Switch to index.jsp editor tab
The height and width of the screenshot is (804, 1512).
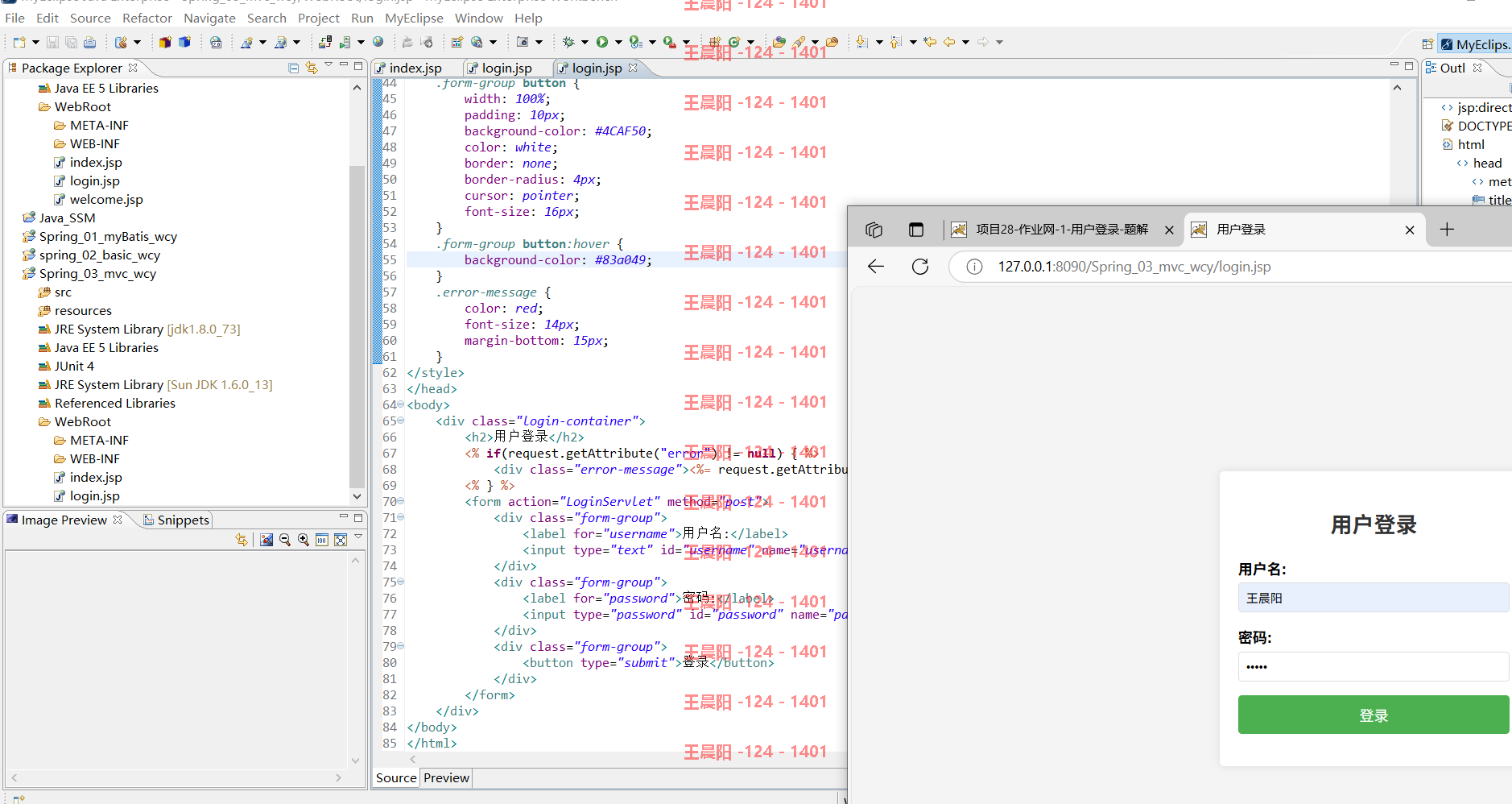click(415, 68)
